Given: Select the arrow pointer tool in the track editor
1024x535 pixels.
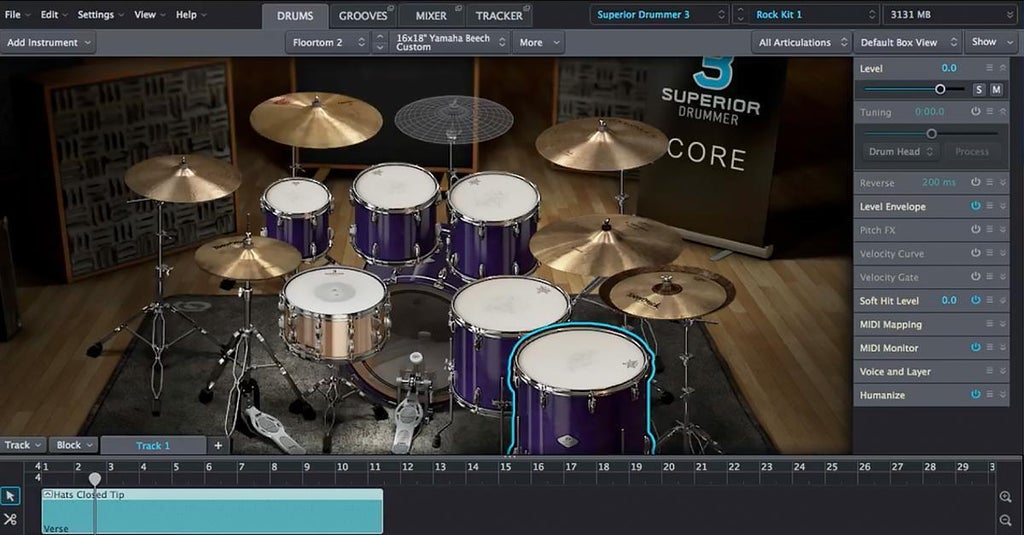Looking at the screenshot, I should [x=10, y=496].
